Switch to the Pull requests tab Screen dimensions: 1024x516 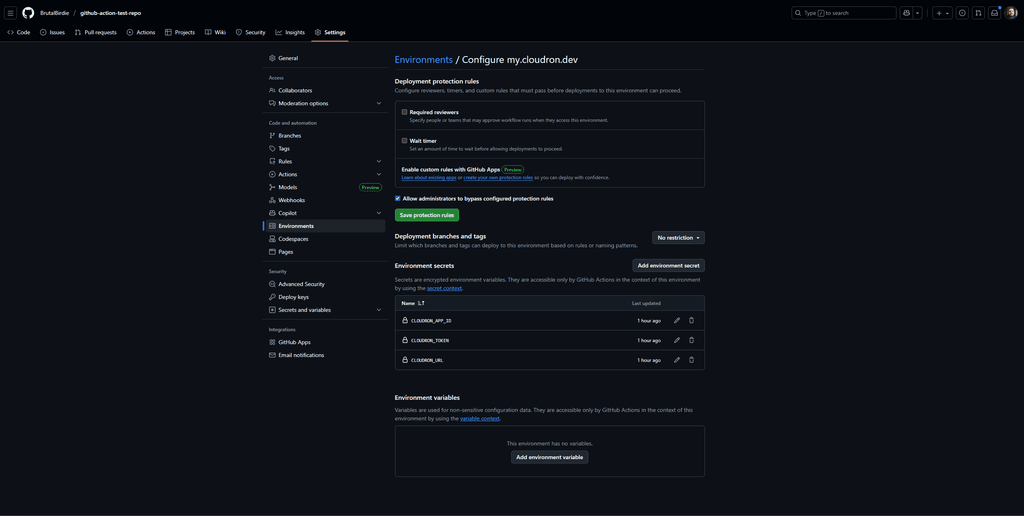(x=95, y=32)
